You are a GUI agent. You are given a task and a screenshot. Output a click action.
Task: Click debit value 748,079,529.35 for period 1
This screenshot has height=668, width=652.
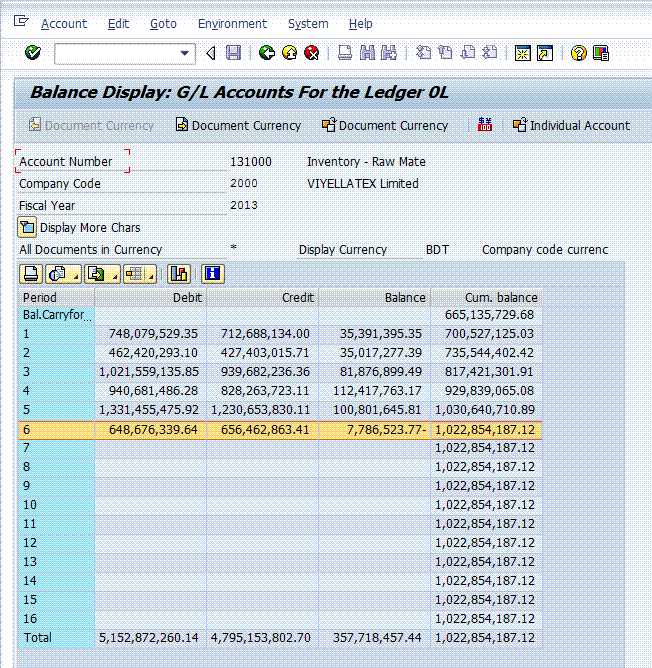[153, 334]
